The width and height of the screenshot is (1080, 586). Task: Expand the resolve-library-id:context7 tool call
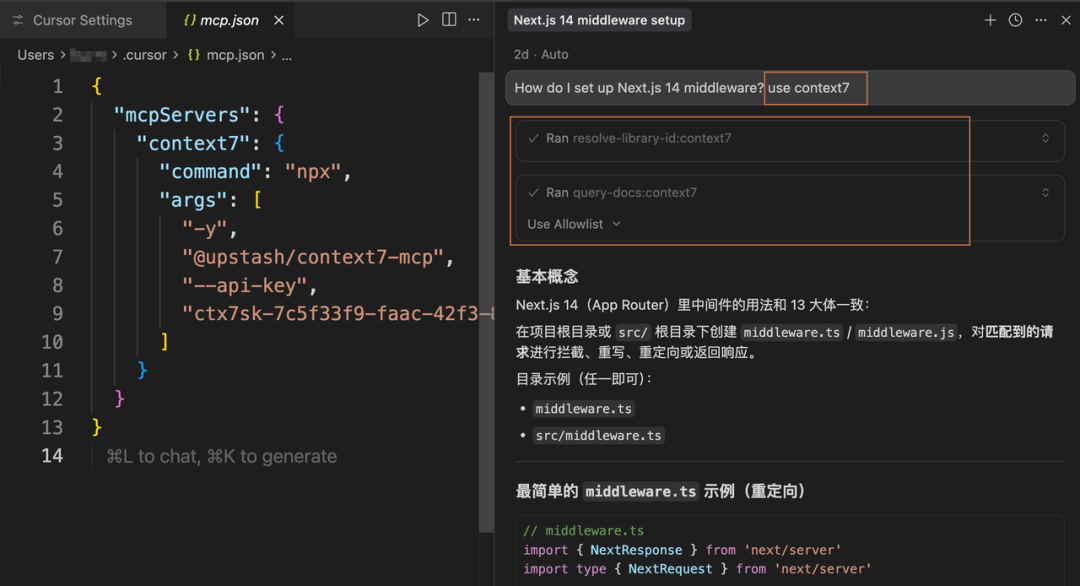pos(1045,138)
